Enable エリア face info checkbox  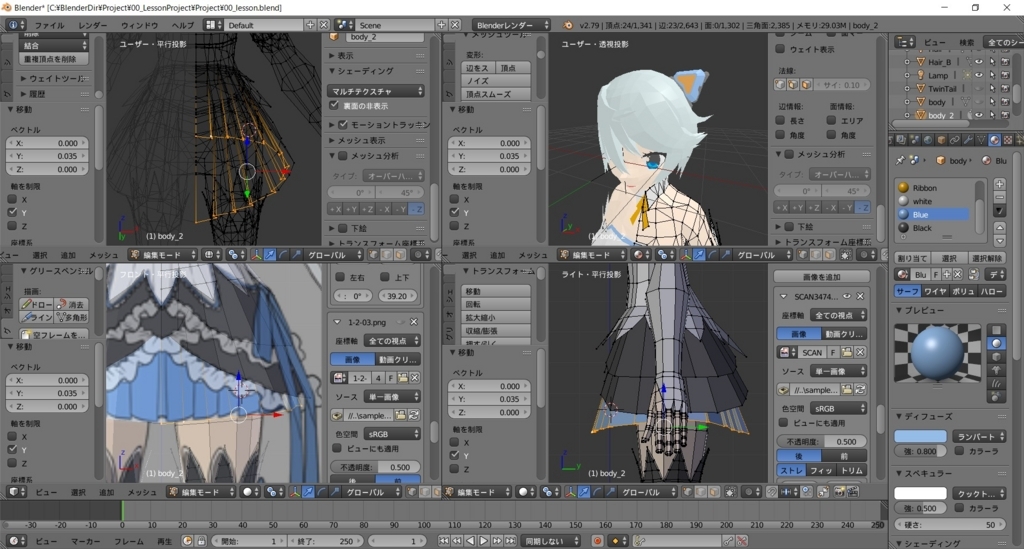831,120
